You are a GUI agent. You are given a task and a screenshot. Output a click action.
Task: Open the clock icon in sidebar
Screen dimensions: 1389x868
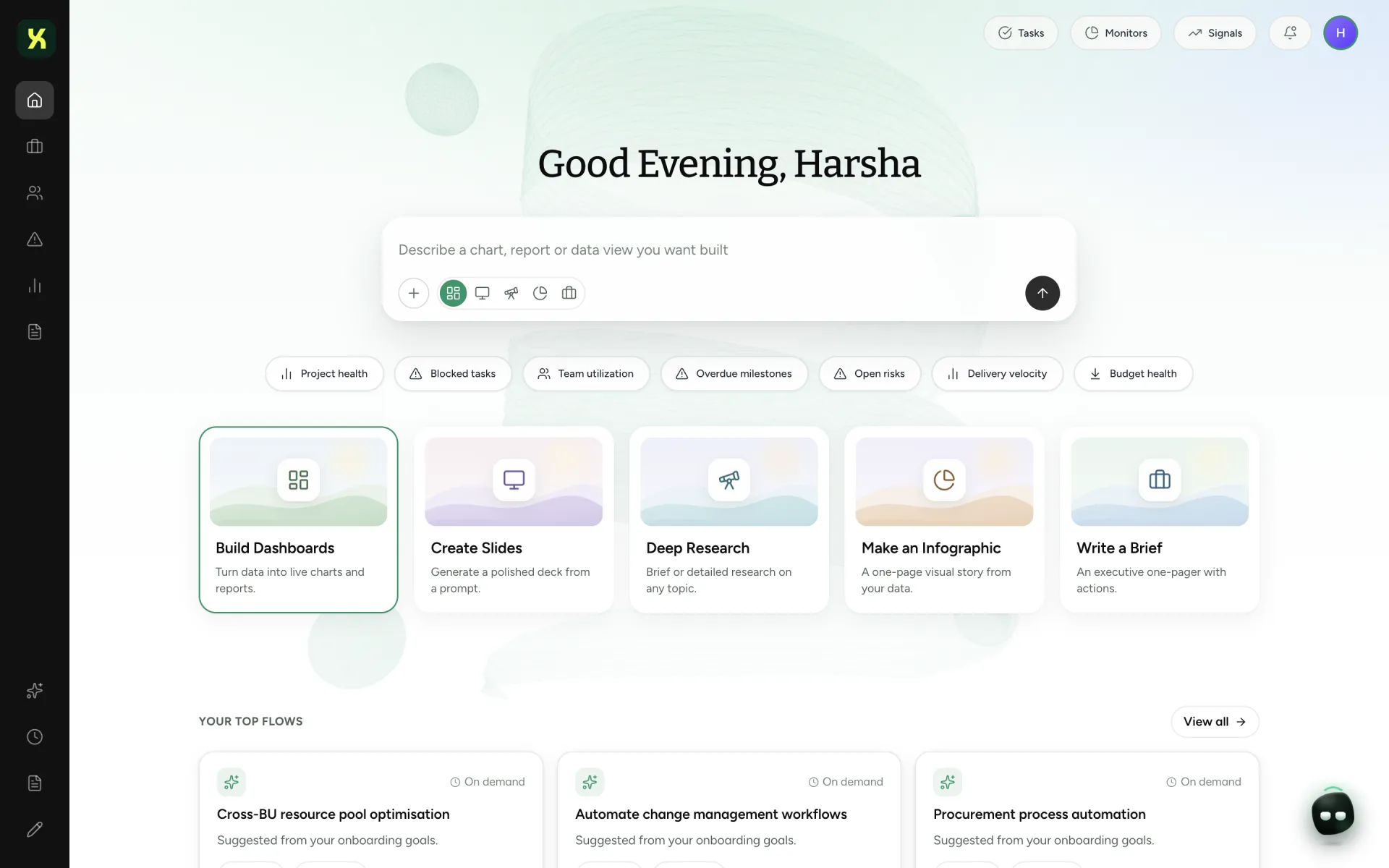pyautogui.click(x=35, y=736)
